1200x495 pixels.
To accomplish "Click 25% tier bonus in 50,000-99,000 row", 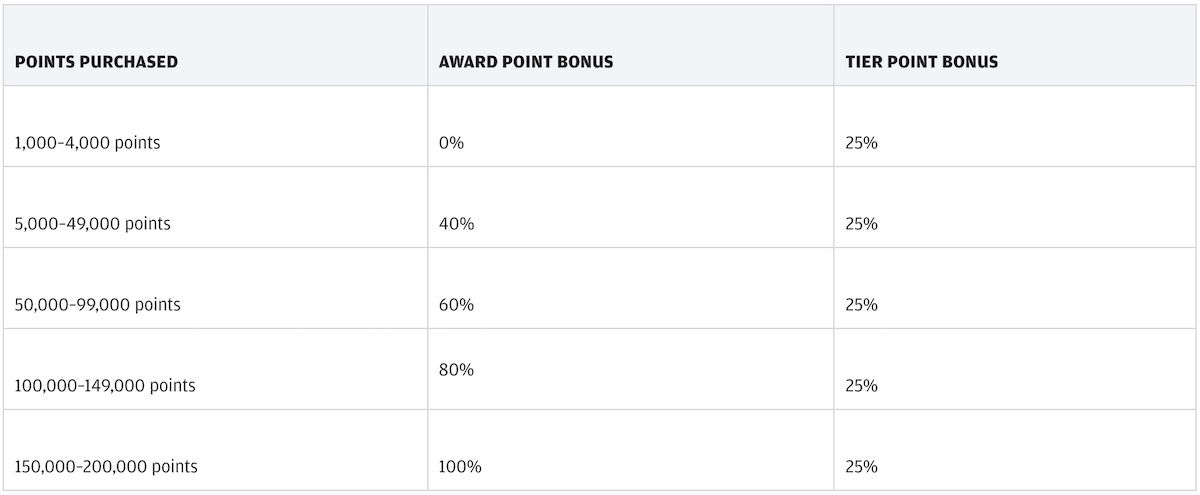I will [861, 305].
